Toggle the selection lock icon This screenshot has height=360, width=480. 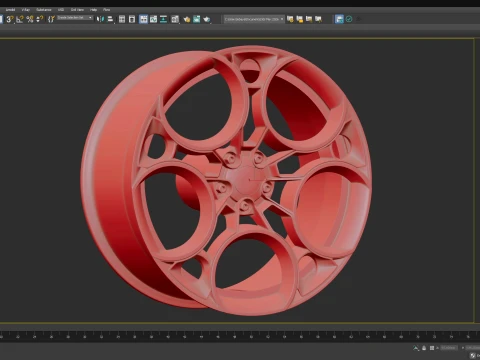(424, 348)
